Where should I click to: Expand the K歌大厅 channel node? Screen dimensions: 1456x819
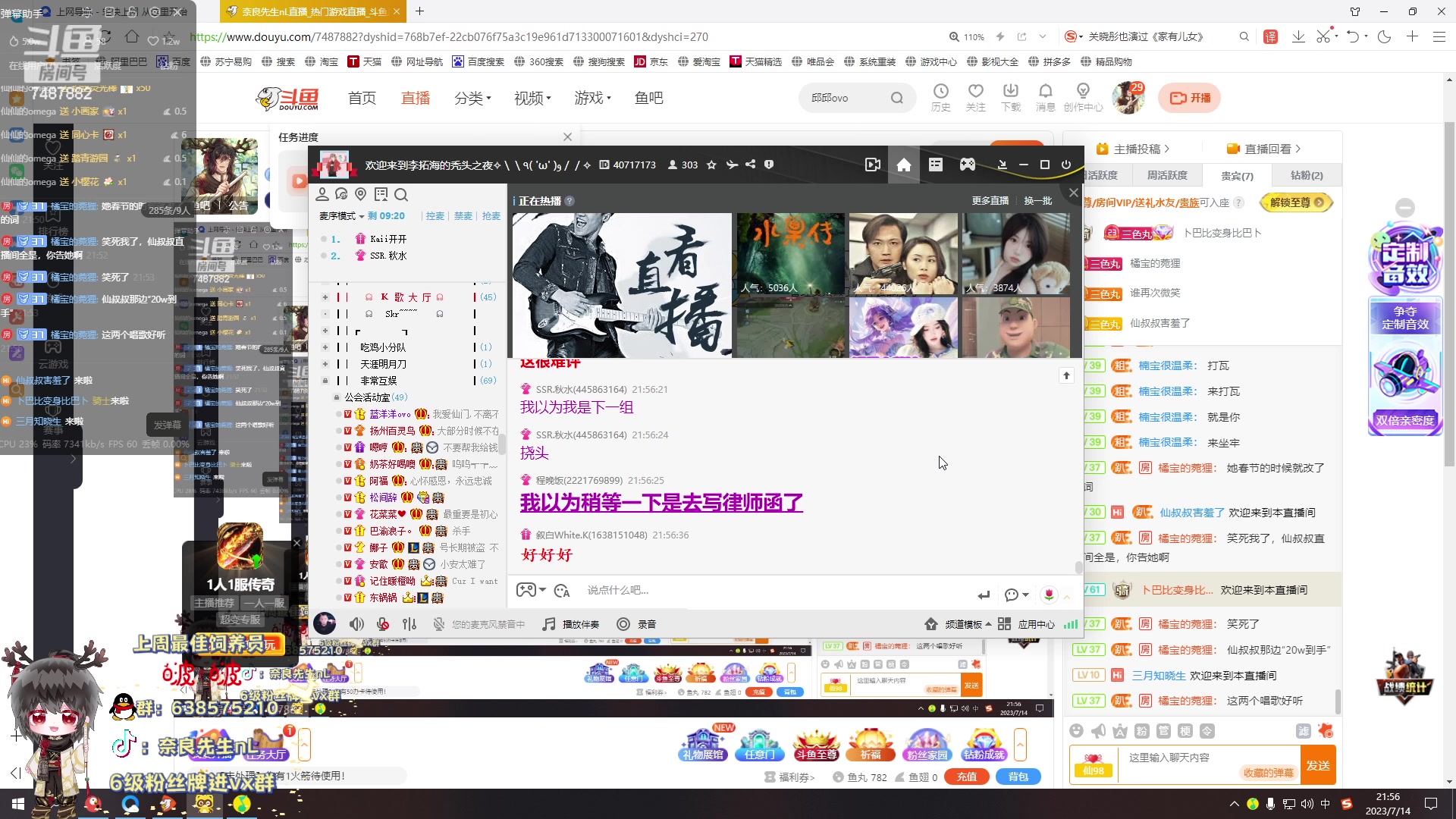(x=325, y=297)
